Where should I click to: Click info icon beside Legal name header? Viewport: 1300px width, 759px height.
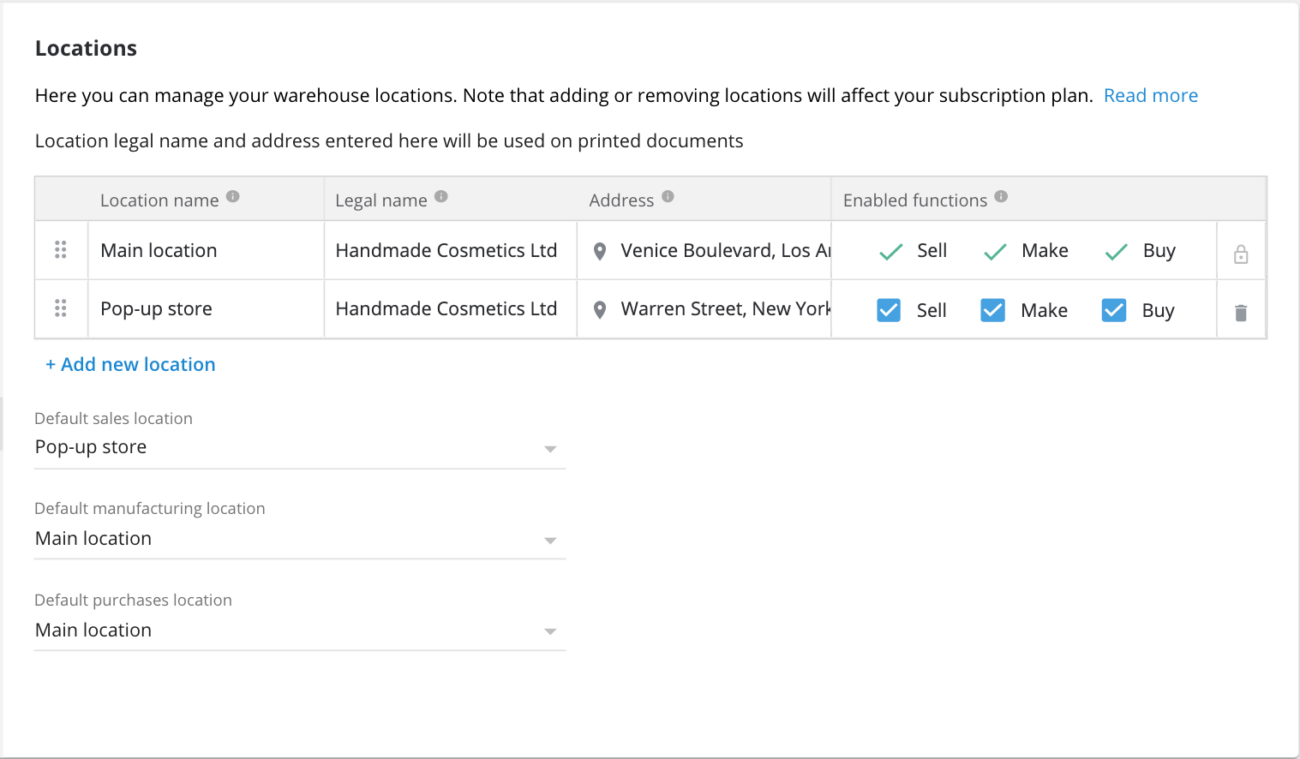tap(441, 197)
